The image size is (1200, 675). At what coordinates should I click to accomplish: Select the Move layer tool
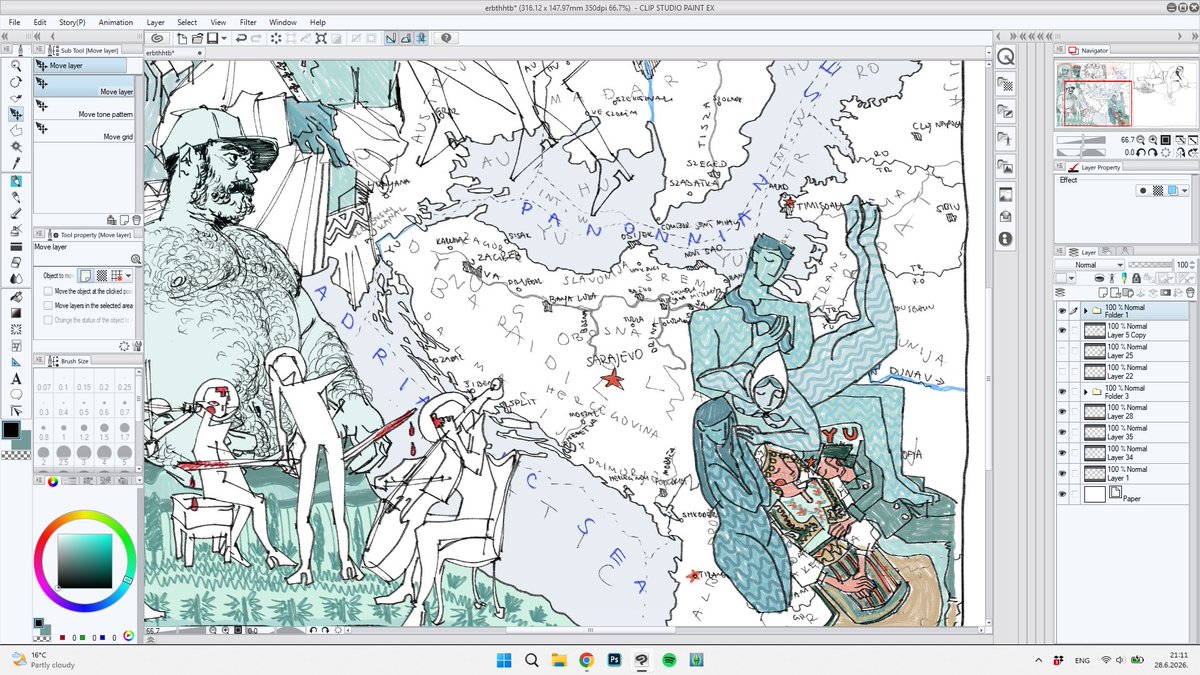(16, 114)
